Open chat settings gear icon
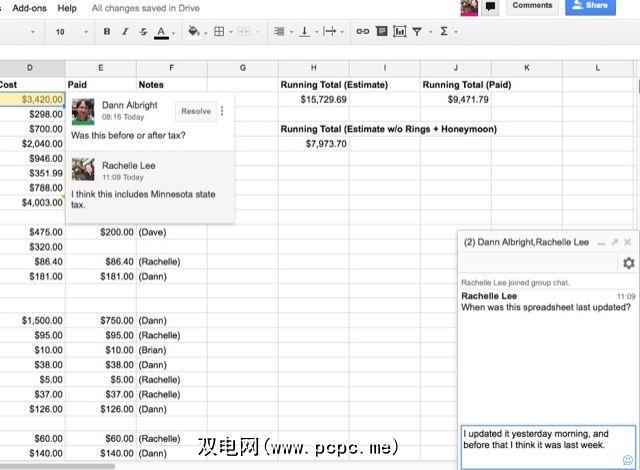Viewport: 640px width, 470px height. click(x=629, y=263)
